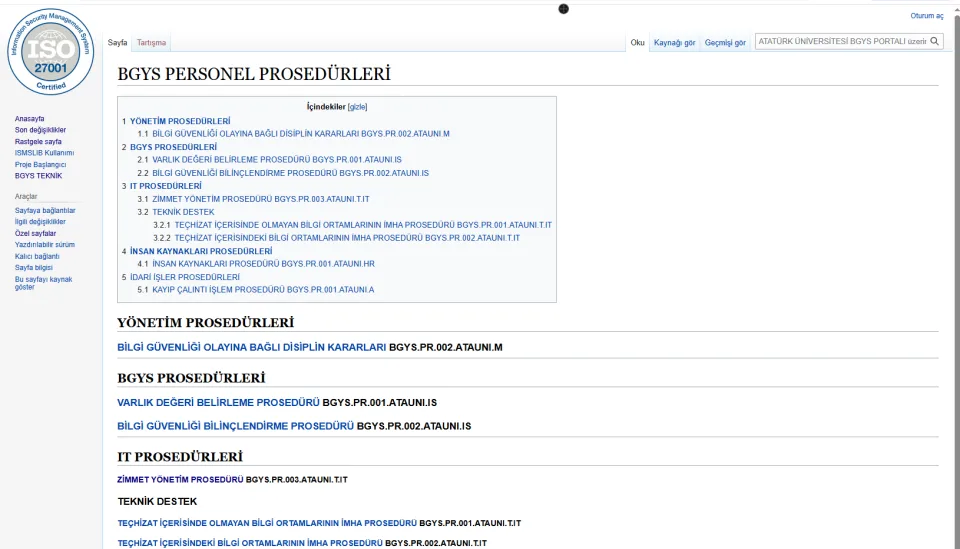
Task: Open the Geçmişi gör tab
Action: click(725, 42)
